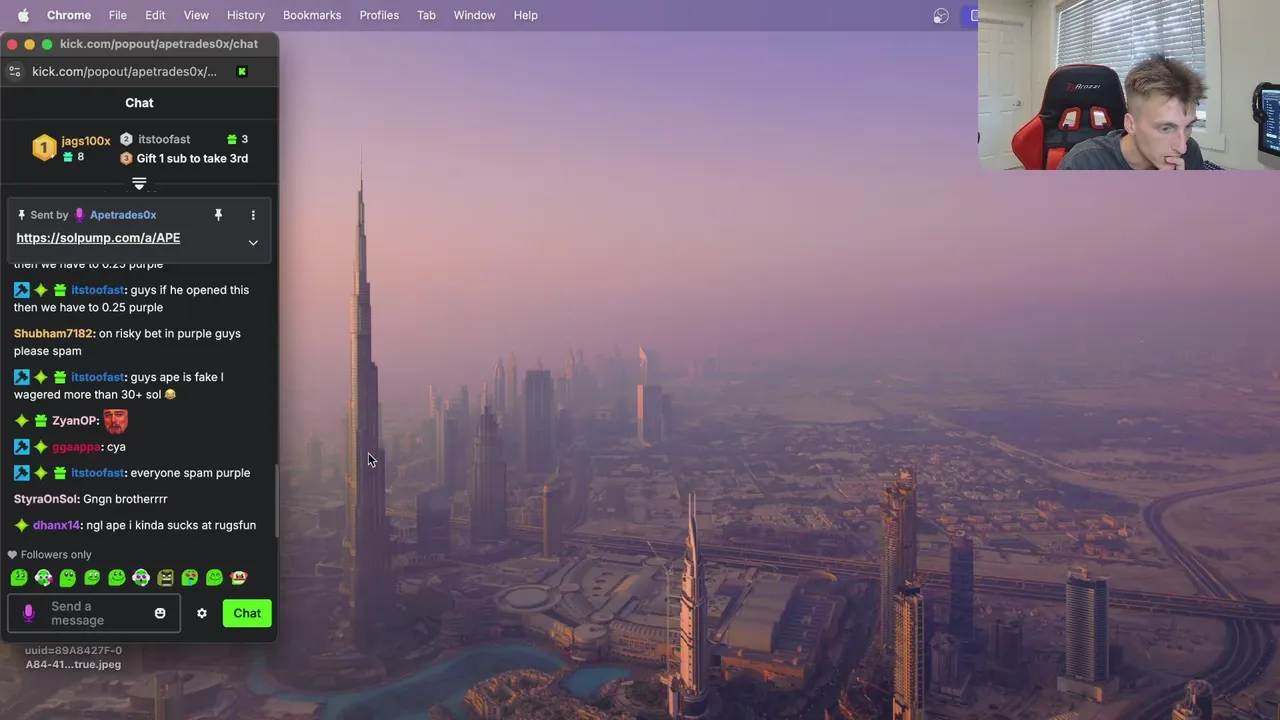Screen dimensions: 1280x720
Task: Open the Help menu
Action: pyautogui.click(x=526, y=15)
